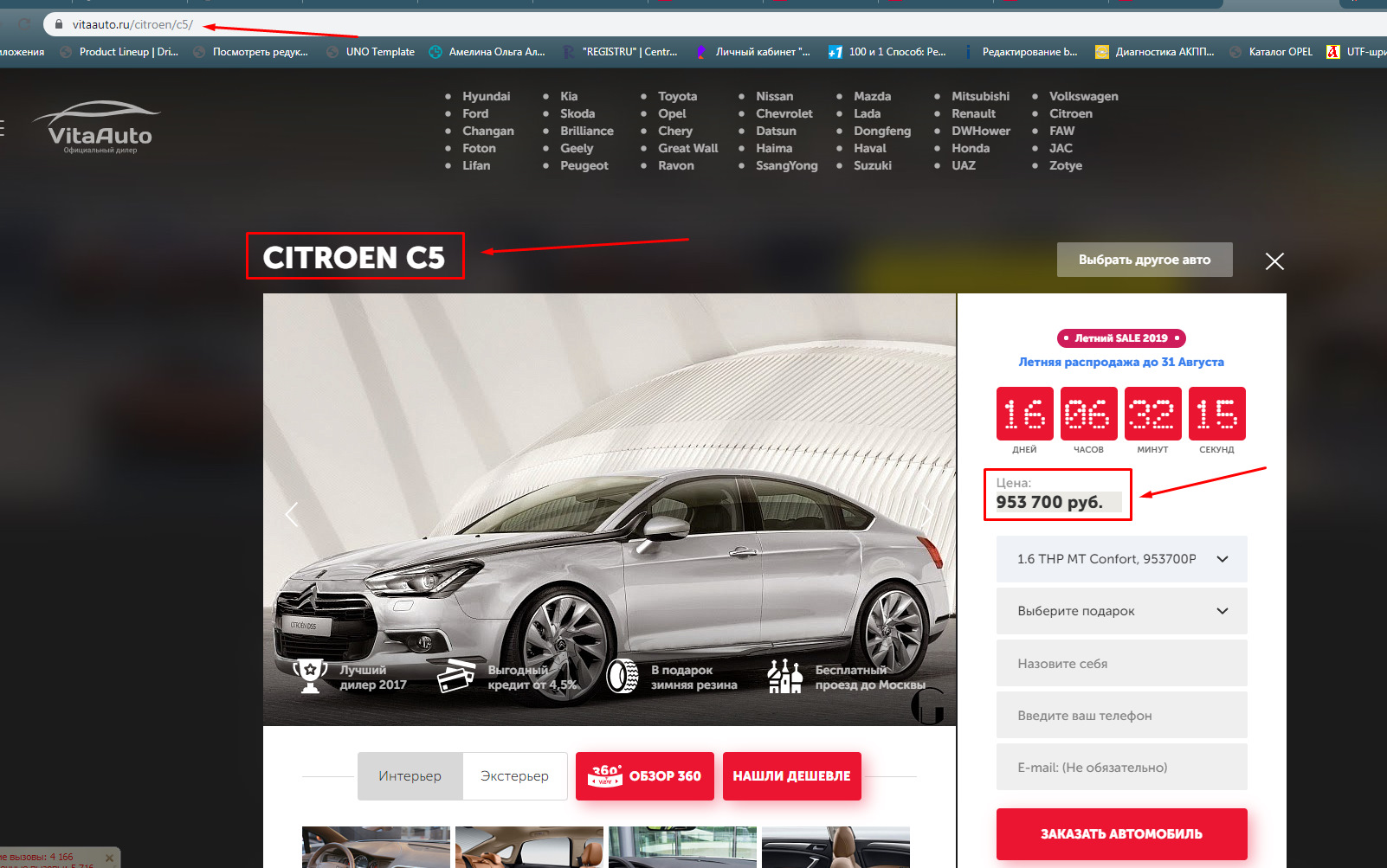1387x868 pixels.
Task: Open the Lifan brand link
Action: coord(476,165)
